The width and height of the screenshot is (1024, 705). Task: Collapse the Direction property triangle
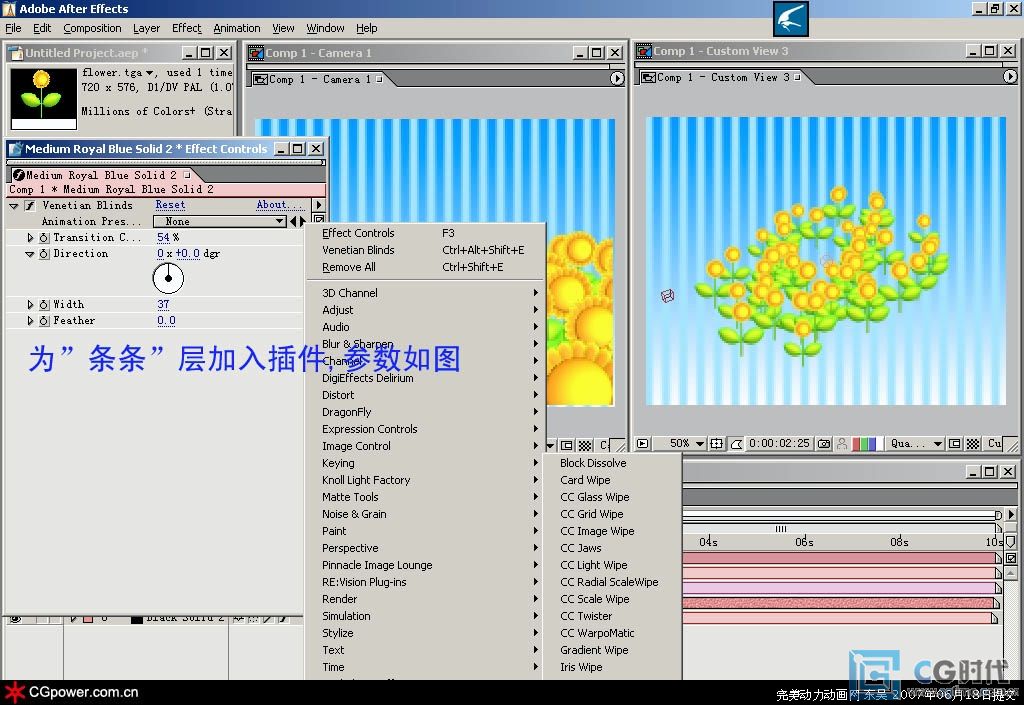30,254
